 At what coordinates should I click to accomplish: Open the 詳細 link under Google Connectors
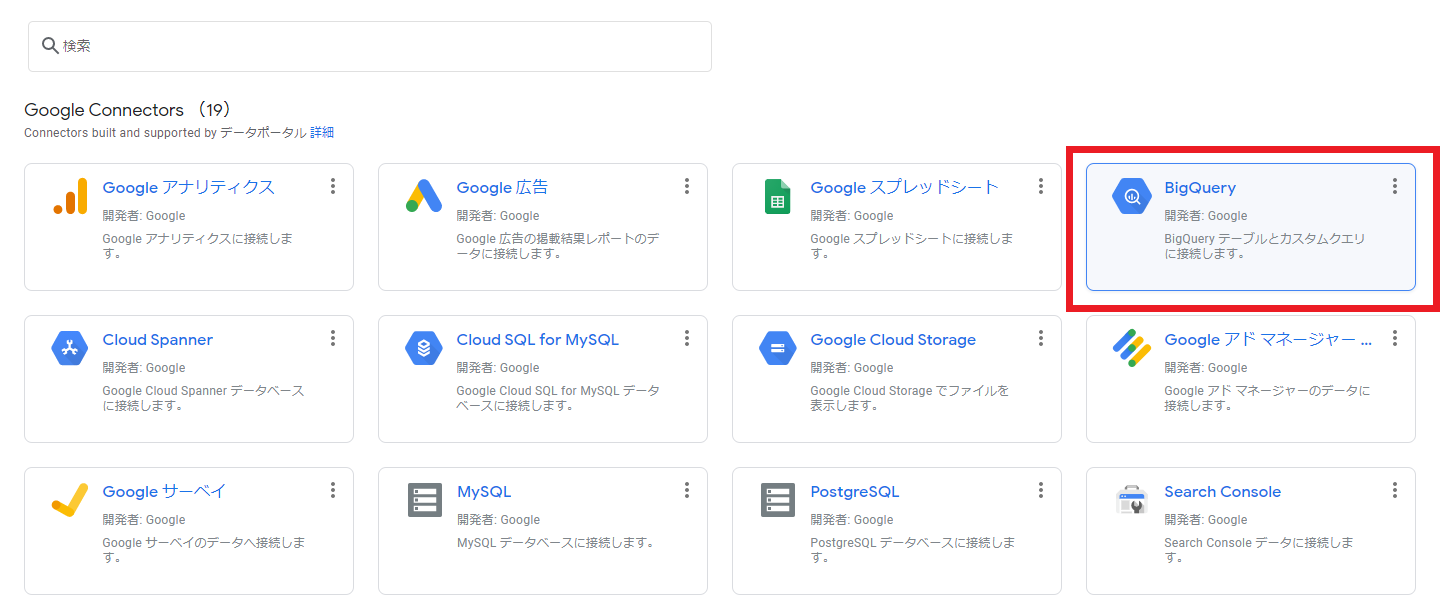[x=322, y=132]
